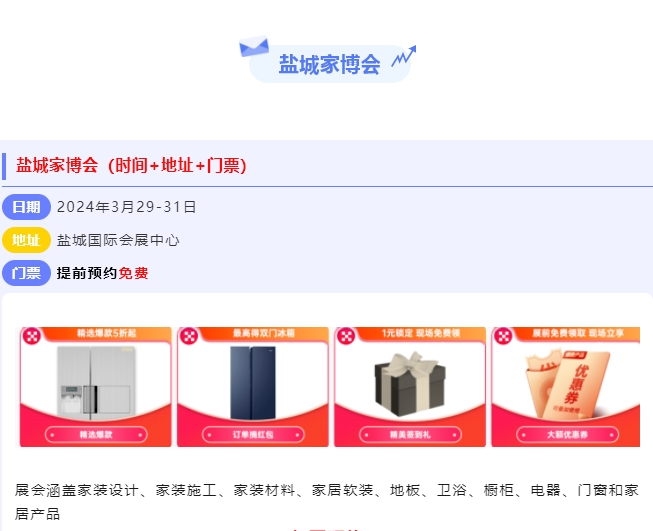The height and width of the screenshot is (531, 653).
Task: Click the 盐城家博会 title badge
Action: click(329, 64)
